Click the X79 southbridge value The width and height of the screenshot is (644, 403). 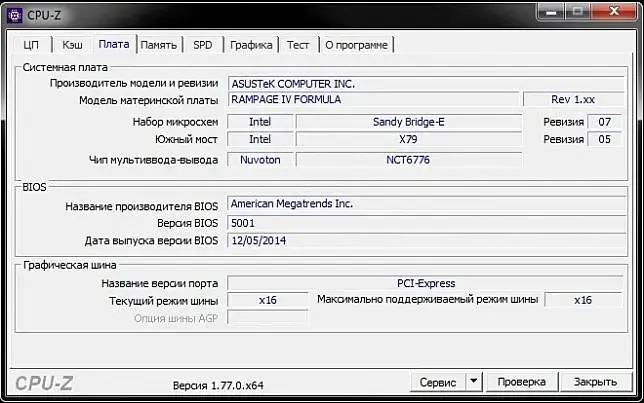pos(409,139)
